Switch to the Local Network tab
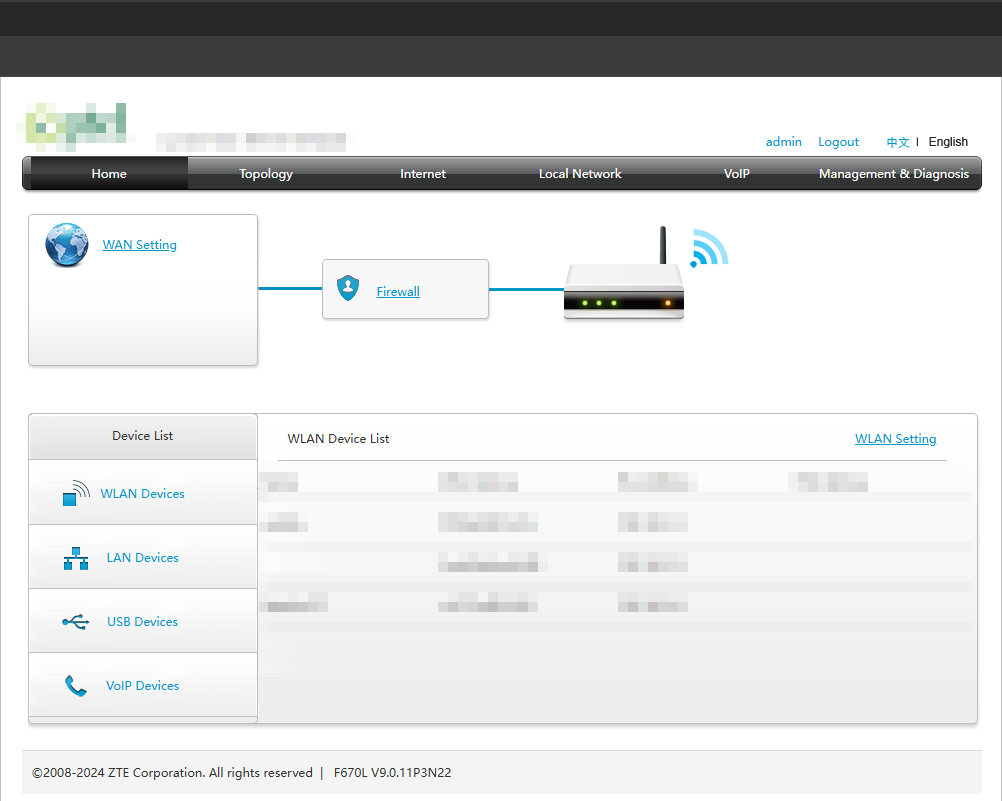Image resolution: width=1002 pixels, height=801 pixels. pos(580,173)
